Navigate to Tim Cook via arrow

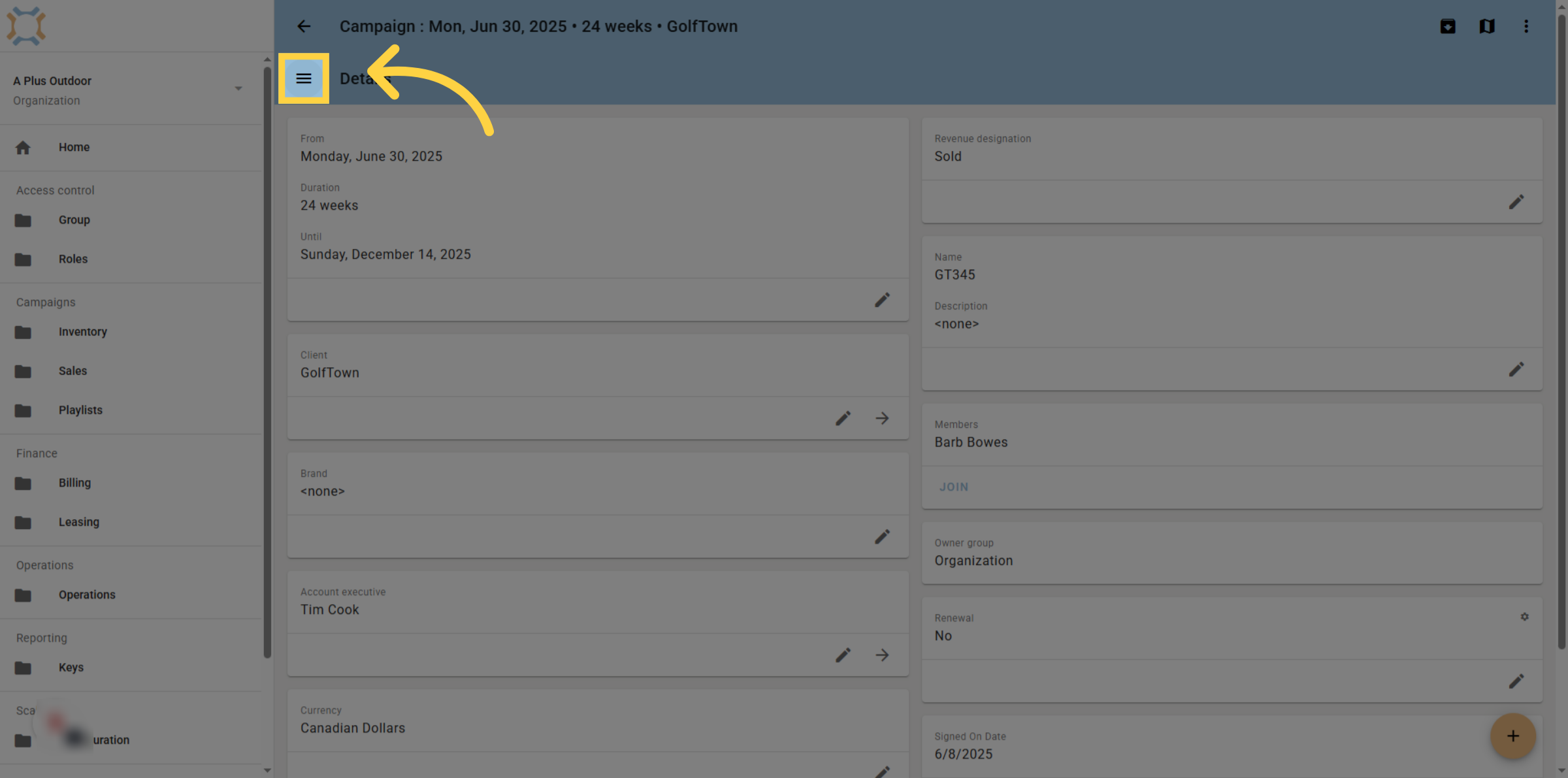(882, 655)
